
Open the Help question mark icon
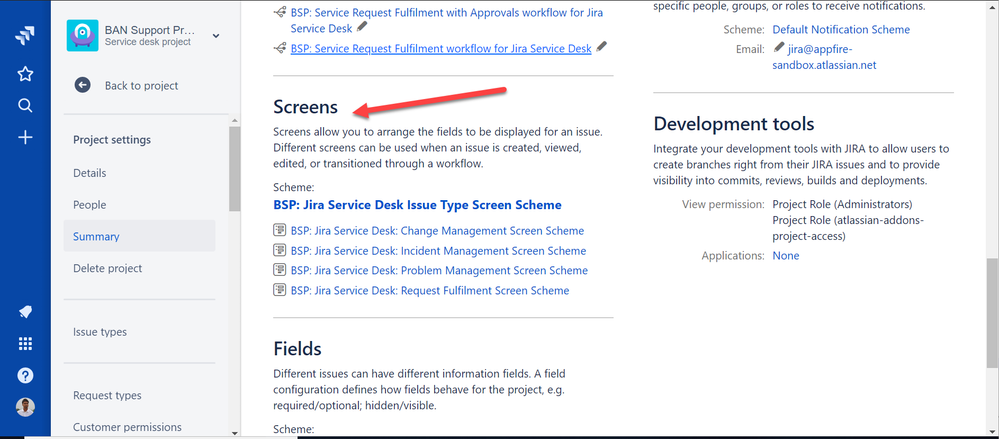(25, 375)
